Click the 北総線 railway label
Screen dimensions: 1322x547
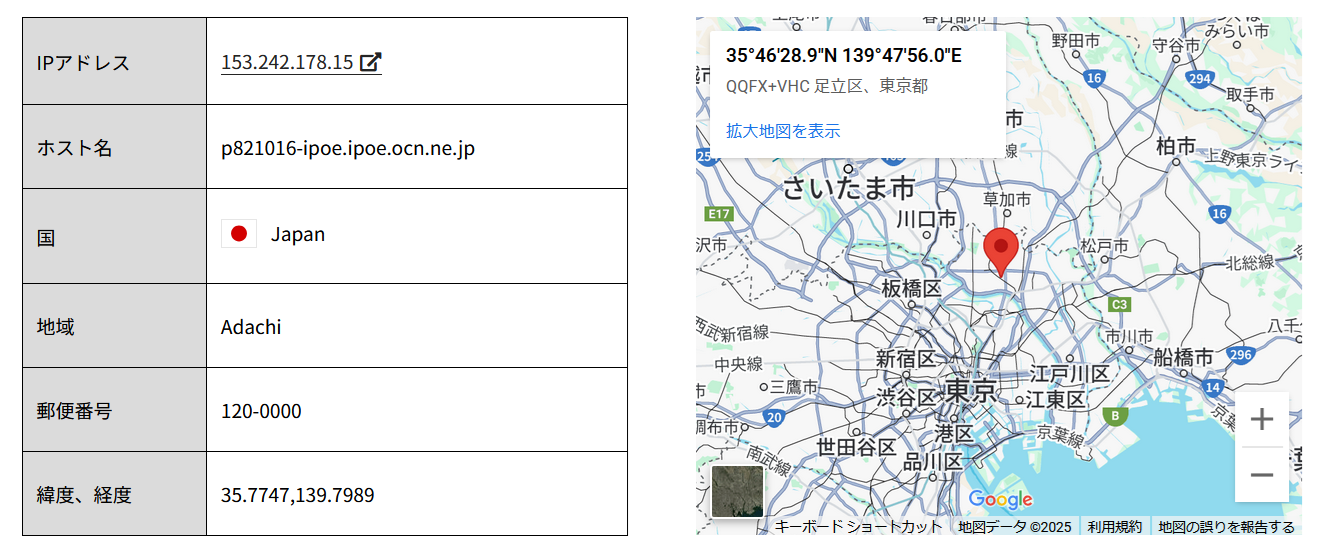point(1250,263)
